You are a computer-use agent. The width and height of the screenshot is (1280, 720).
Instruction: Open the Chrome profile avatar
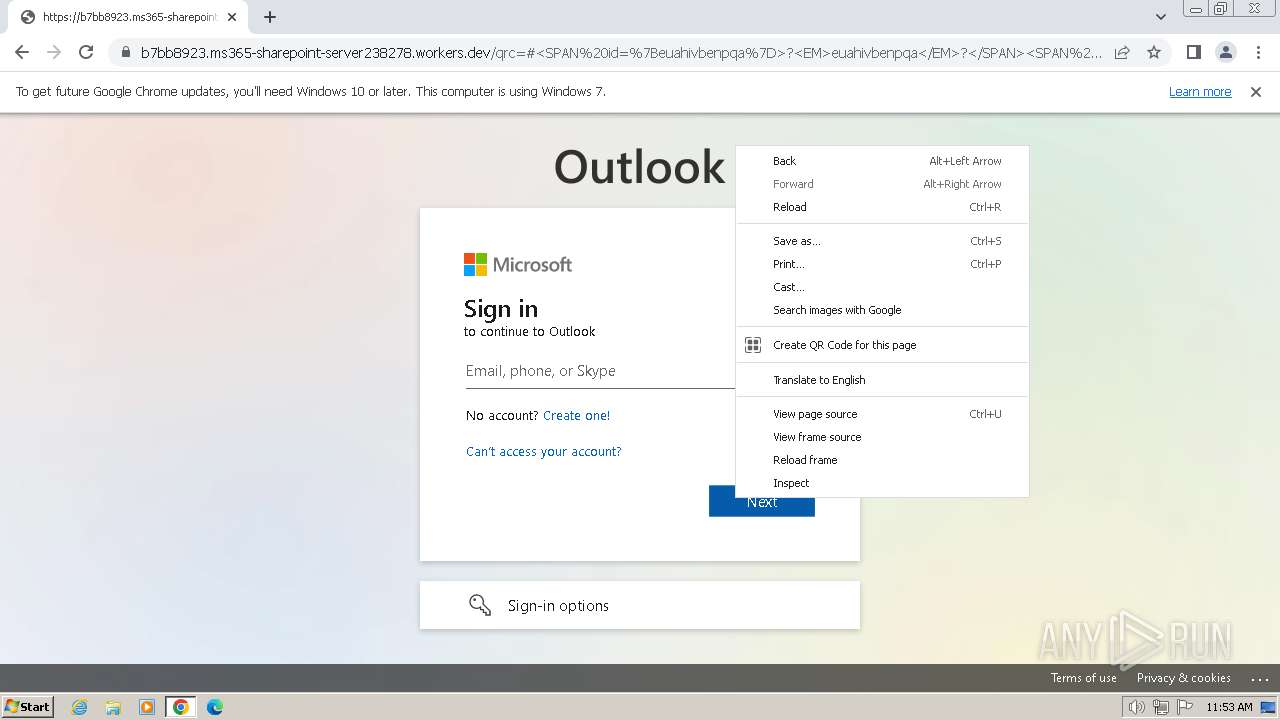click(1225, 52)
